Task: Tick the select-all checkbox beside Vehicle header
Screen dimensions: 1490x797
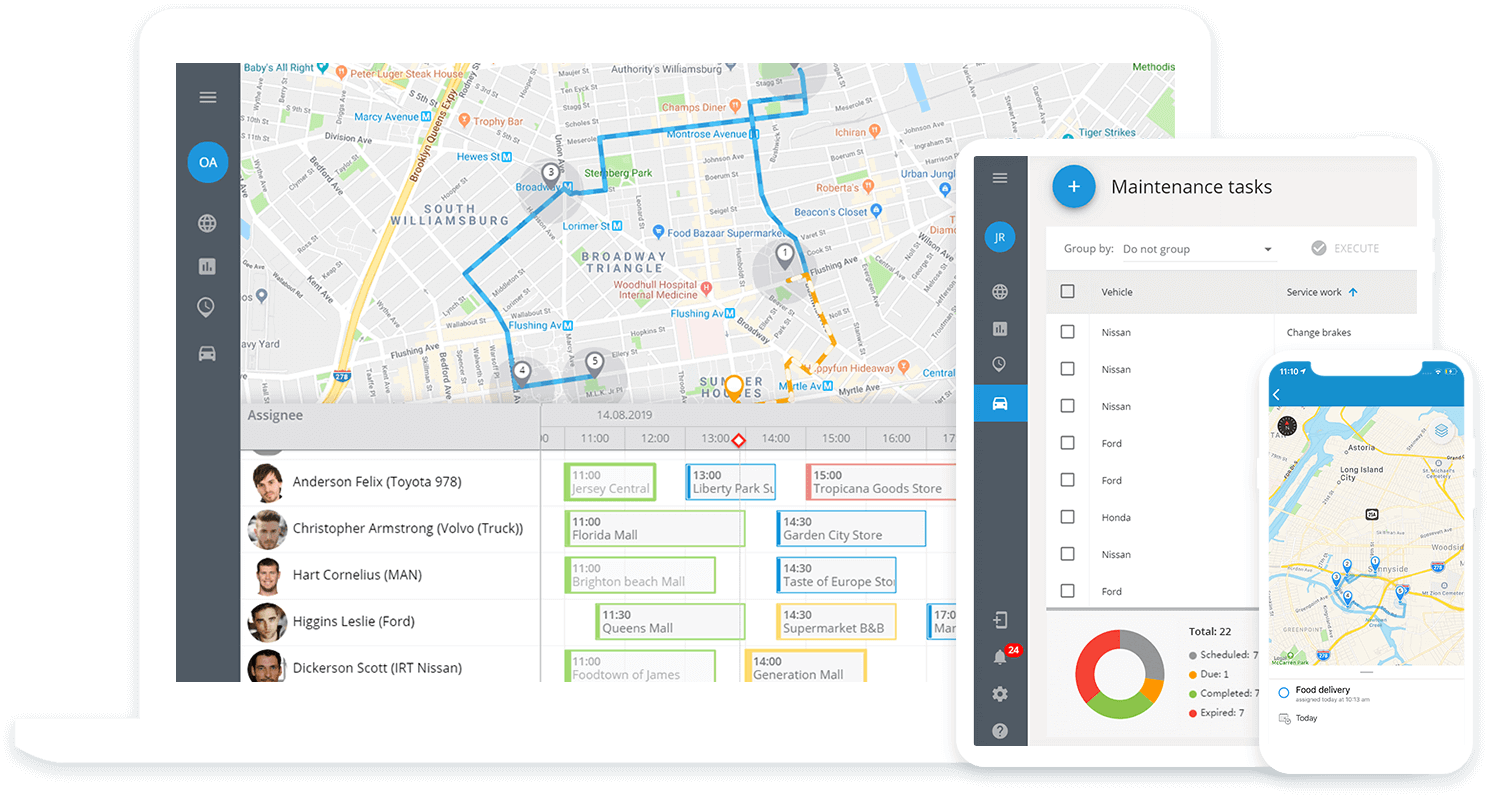Action: pyautogui.click(x=1067, y=291)
